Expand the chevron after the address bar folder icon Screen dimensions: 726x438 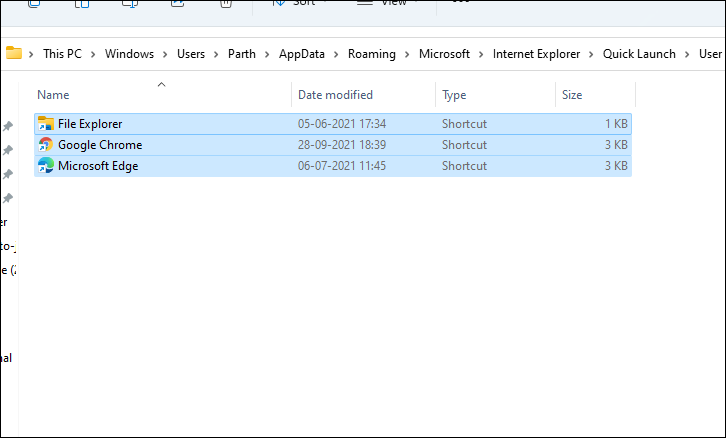pos(31,54)
